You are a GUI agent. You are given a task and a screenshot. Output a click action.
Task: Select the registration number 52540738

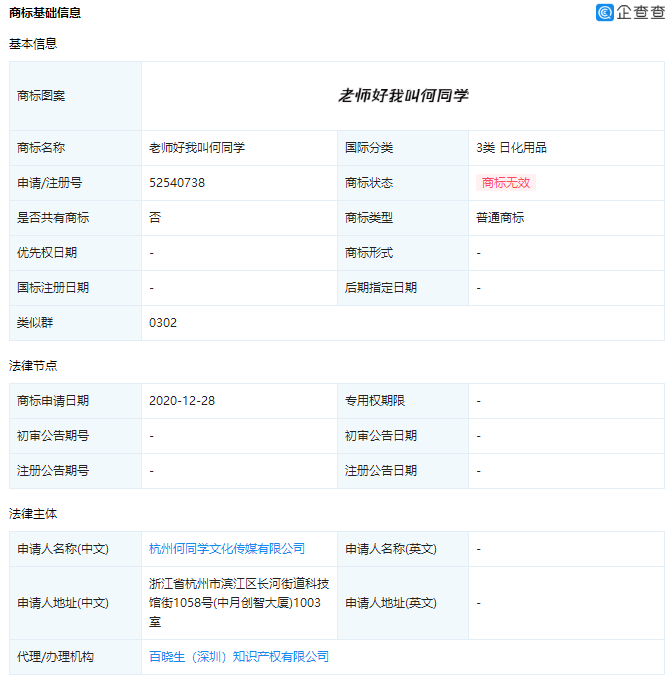click(x=177, y=183)
